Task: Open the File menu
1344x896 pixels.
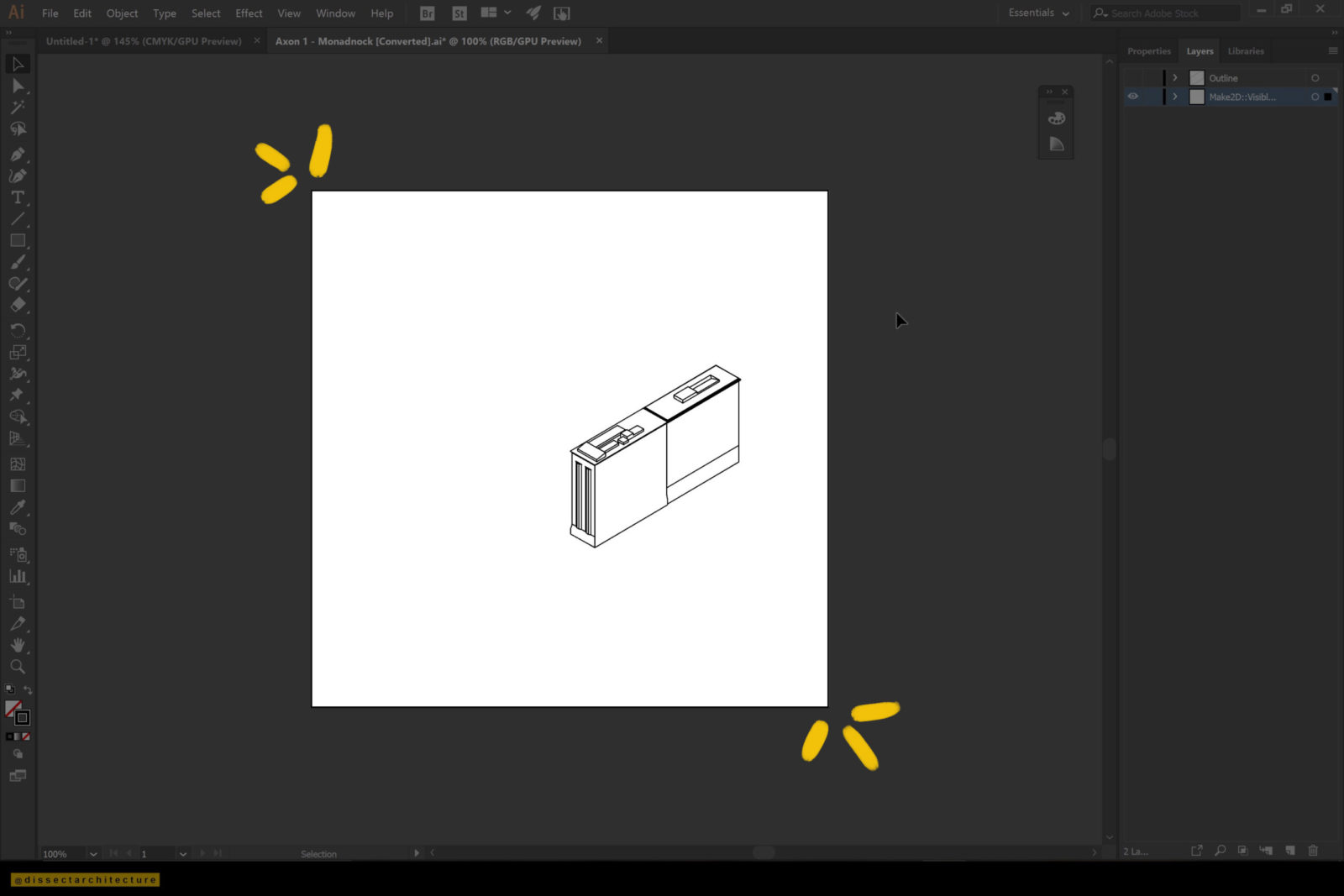Action: pos(50,13)
